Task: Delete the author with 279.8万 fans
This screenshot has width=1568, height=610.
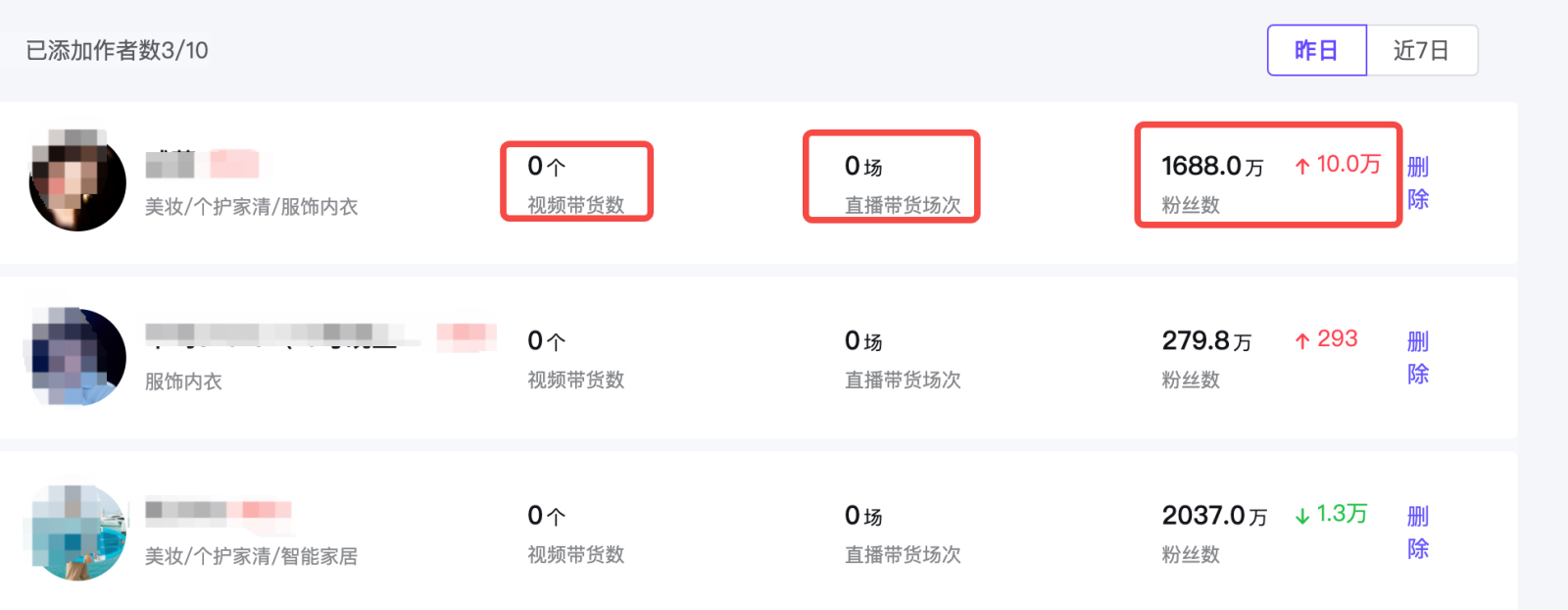Action: (1418, 357)
